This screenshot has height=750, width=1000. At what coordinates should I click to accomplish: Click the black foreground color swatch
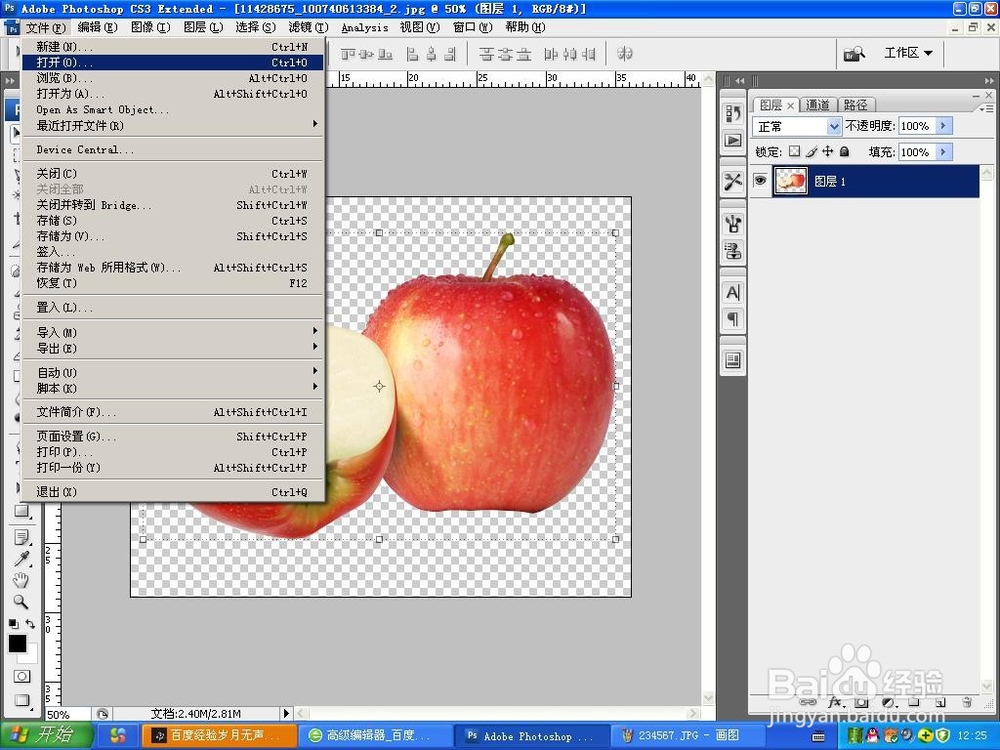click(x=17, y=643)
